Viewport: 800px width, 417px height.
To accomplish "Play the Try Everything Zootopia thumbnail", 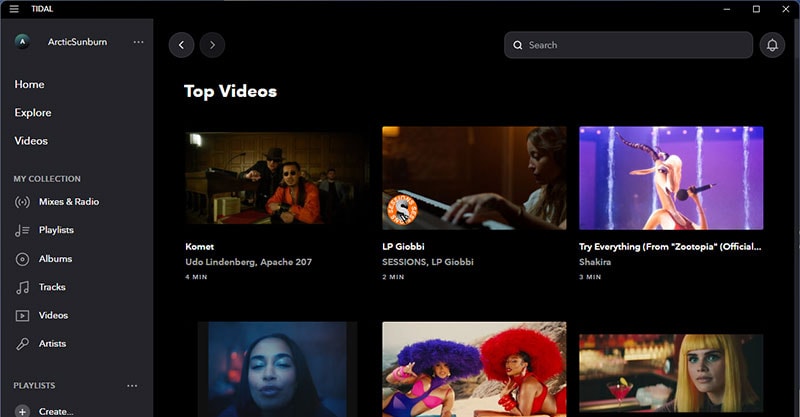I will [x=671, y=178].
